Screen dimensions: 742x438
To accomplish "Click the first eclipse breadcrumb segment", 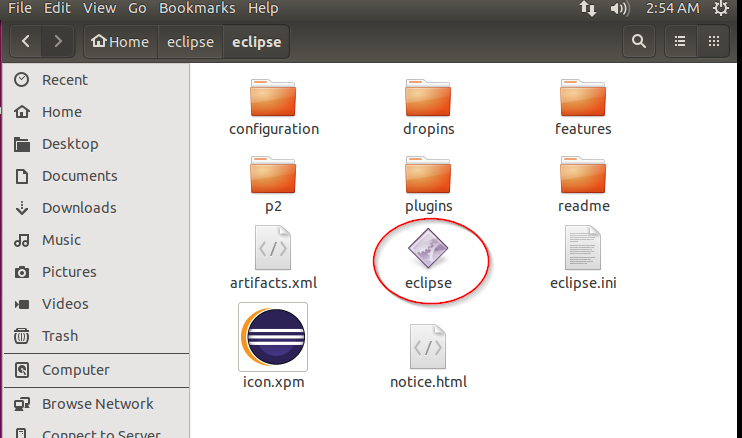I will (190, 42).
